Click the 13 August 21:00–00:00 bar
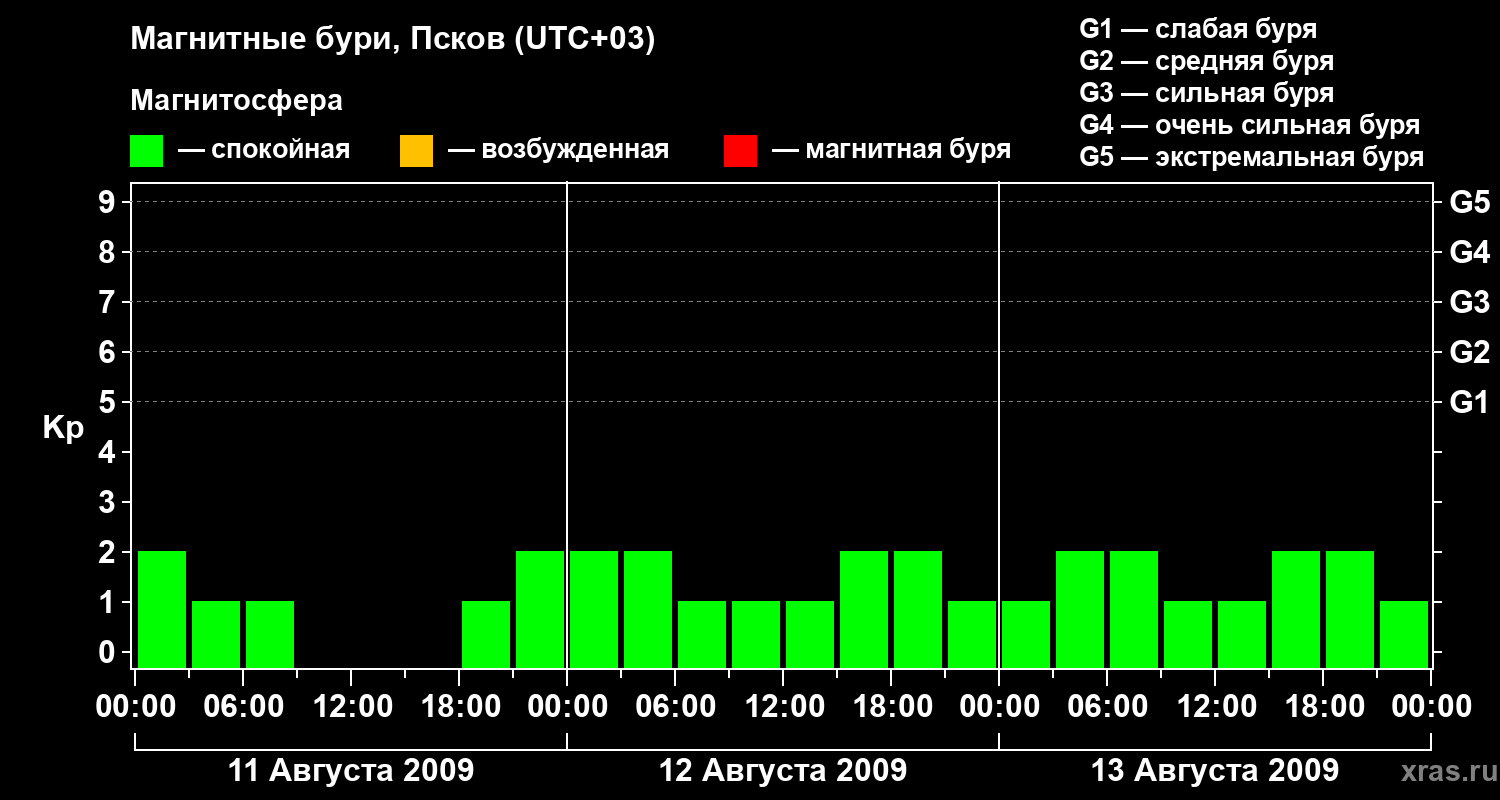Image resolution: width=1500 pixels, height=800 pixels. point(1404,634)
